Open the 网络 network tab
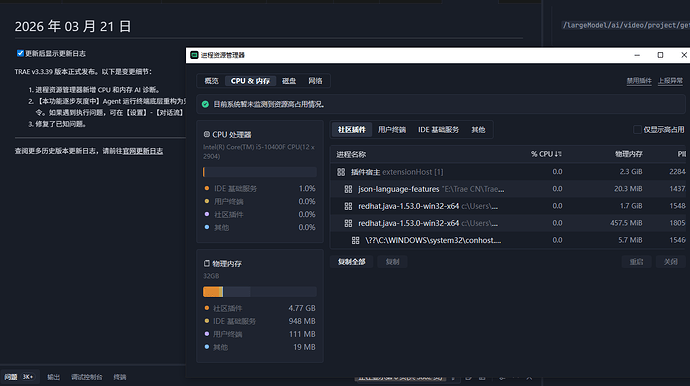Screen dimensions: 690x386 click(x=315, y=81)
